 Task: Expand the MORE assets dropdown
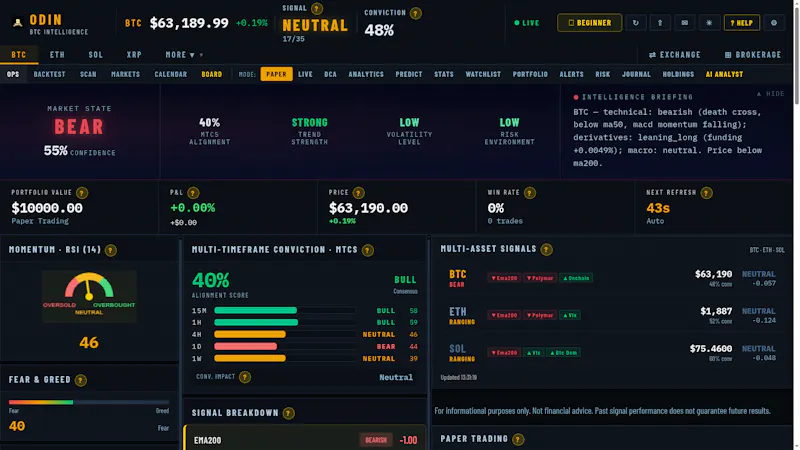point(184,55)
